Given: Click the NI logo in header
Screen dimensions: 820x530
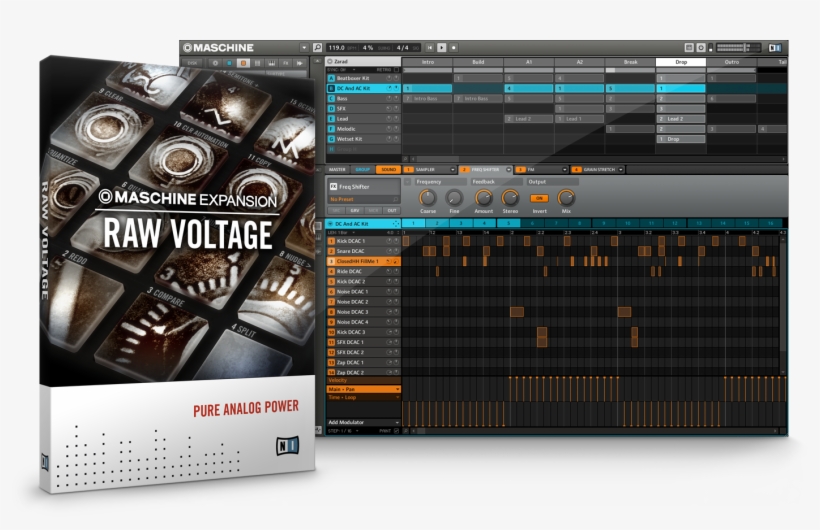Looking at the screenshot, I should coord(775,48).
